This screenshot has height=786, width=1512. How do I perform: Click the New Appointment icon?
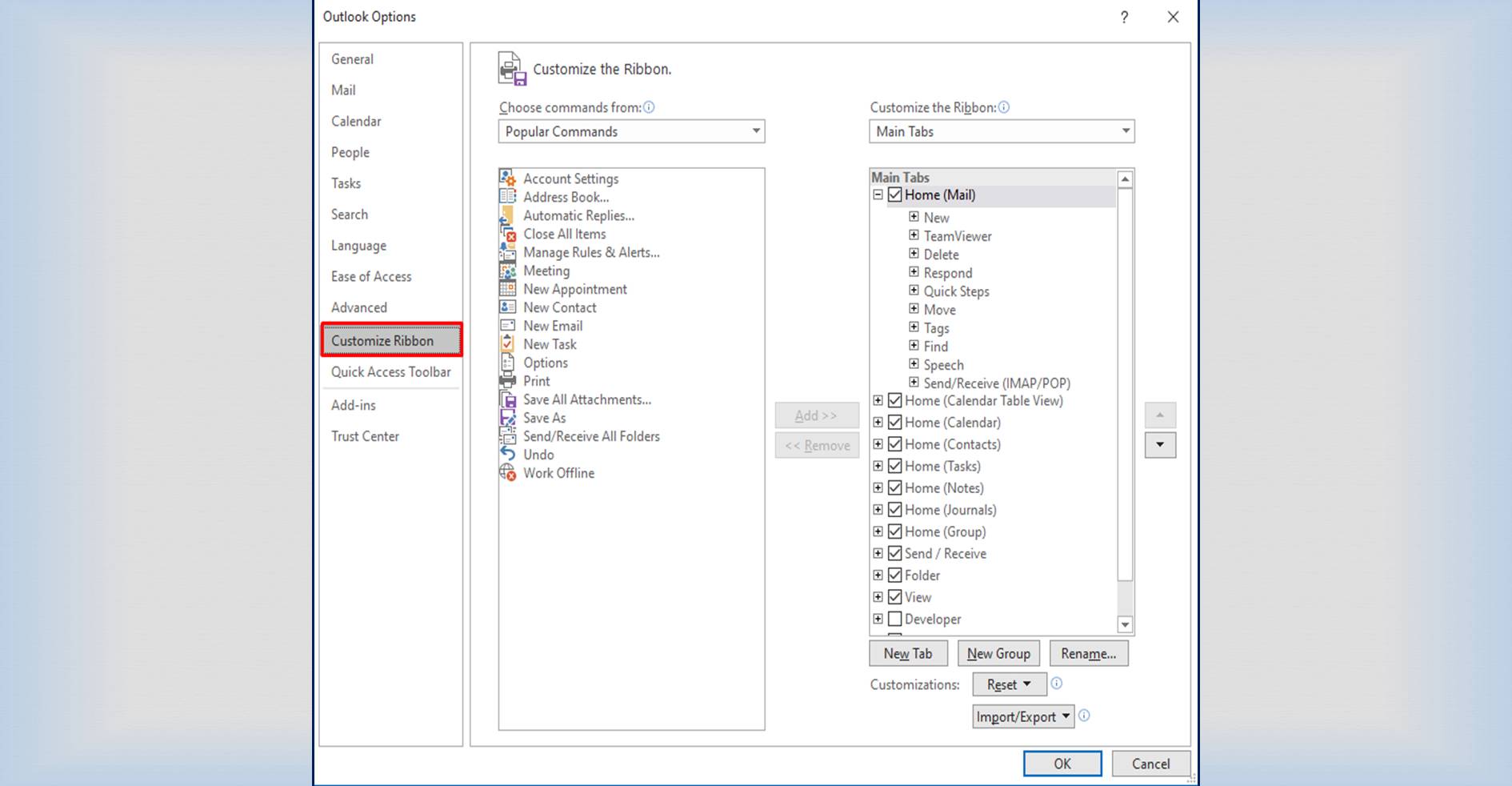(508, 289)
